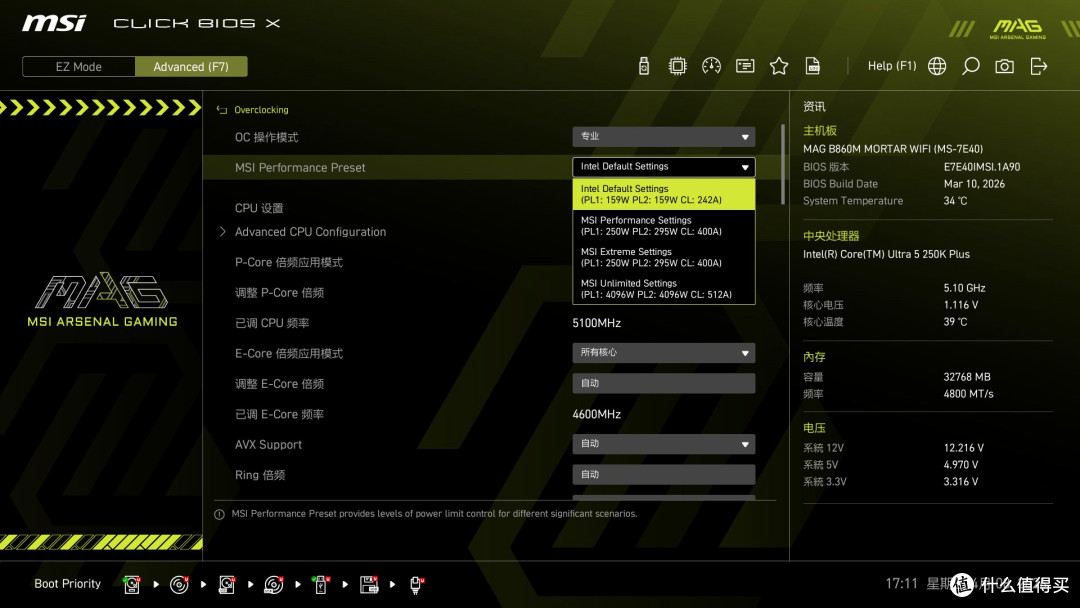Open the Favorites star icon
This screenshot has width=1080, height=608.
point(778,66)
